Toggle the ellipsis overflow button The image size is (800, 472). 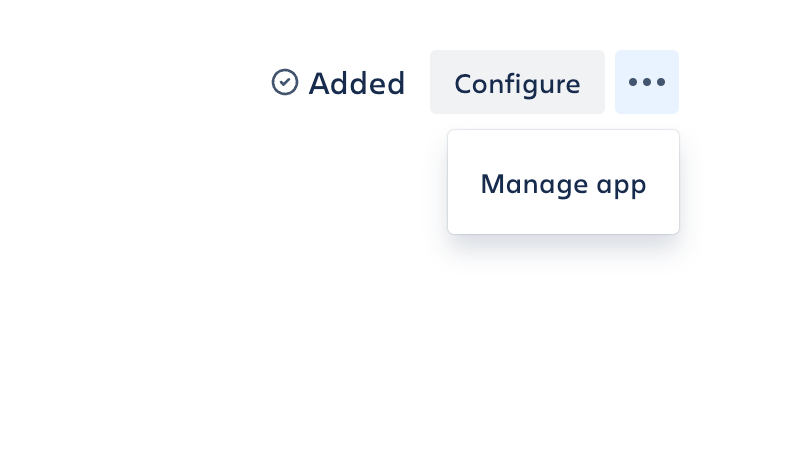(647, 82)
